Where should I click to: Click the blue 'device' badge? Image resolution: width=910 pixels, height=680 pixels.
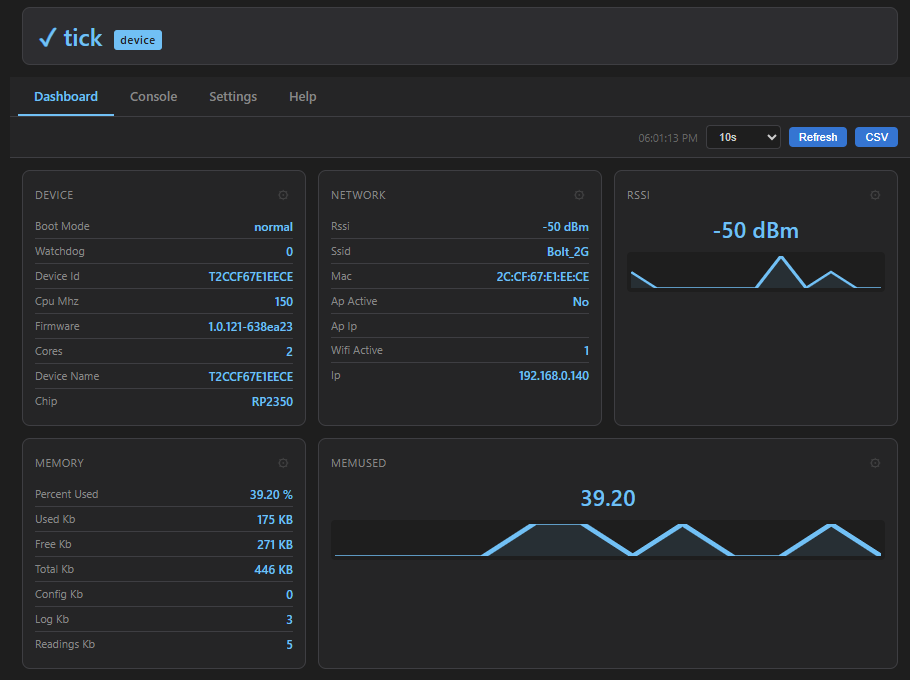point(137,40)
